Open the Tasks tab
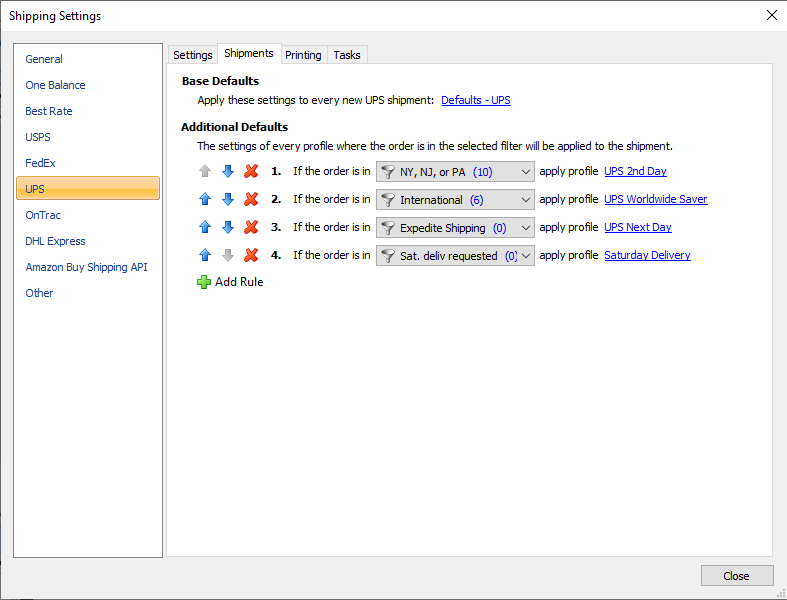This screenshot has height=600, width=787. click(347, 55)
